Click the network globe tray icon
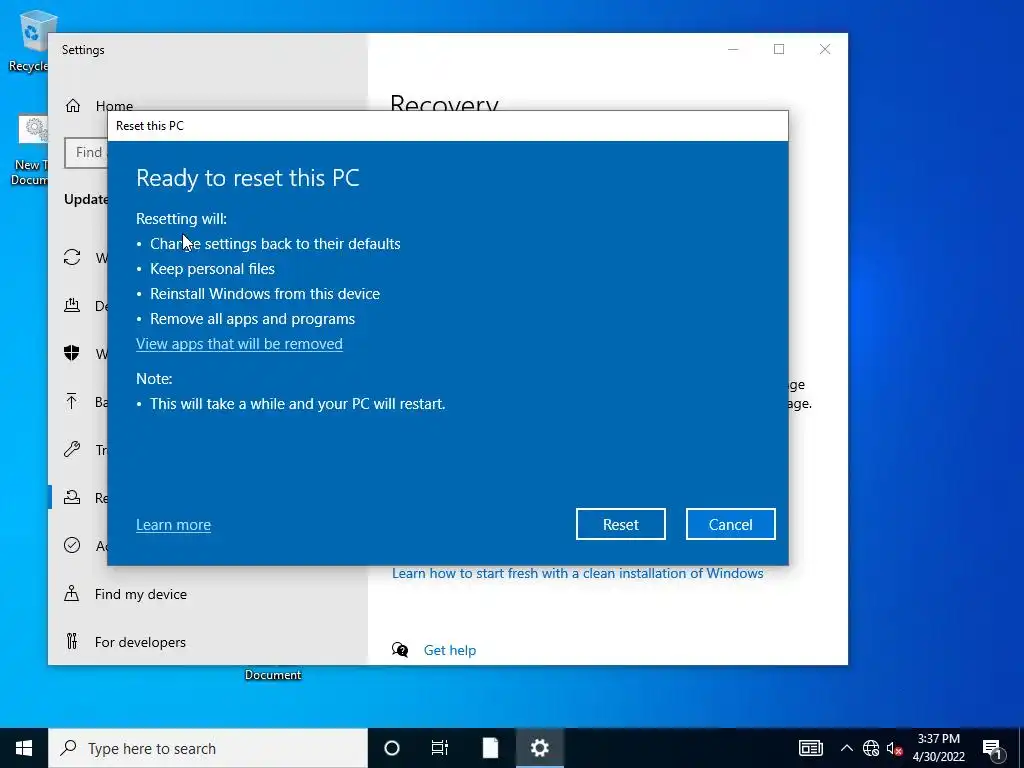This screenshot has width=1024, height=768. click(871, 748)
